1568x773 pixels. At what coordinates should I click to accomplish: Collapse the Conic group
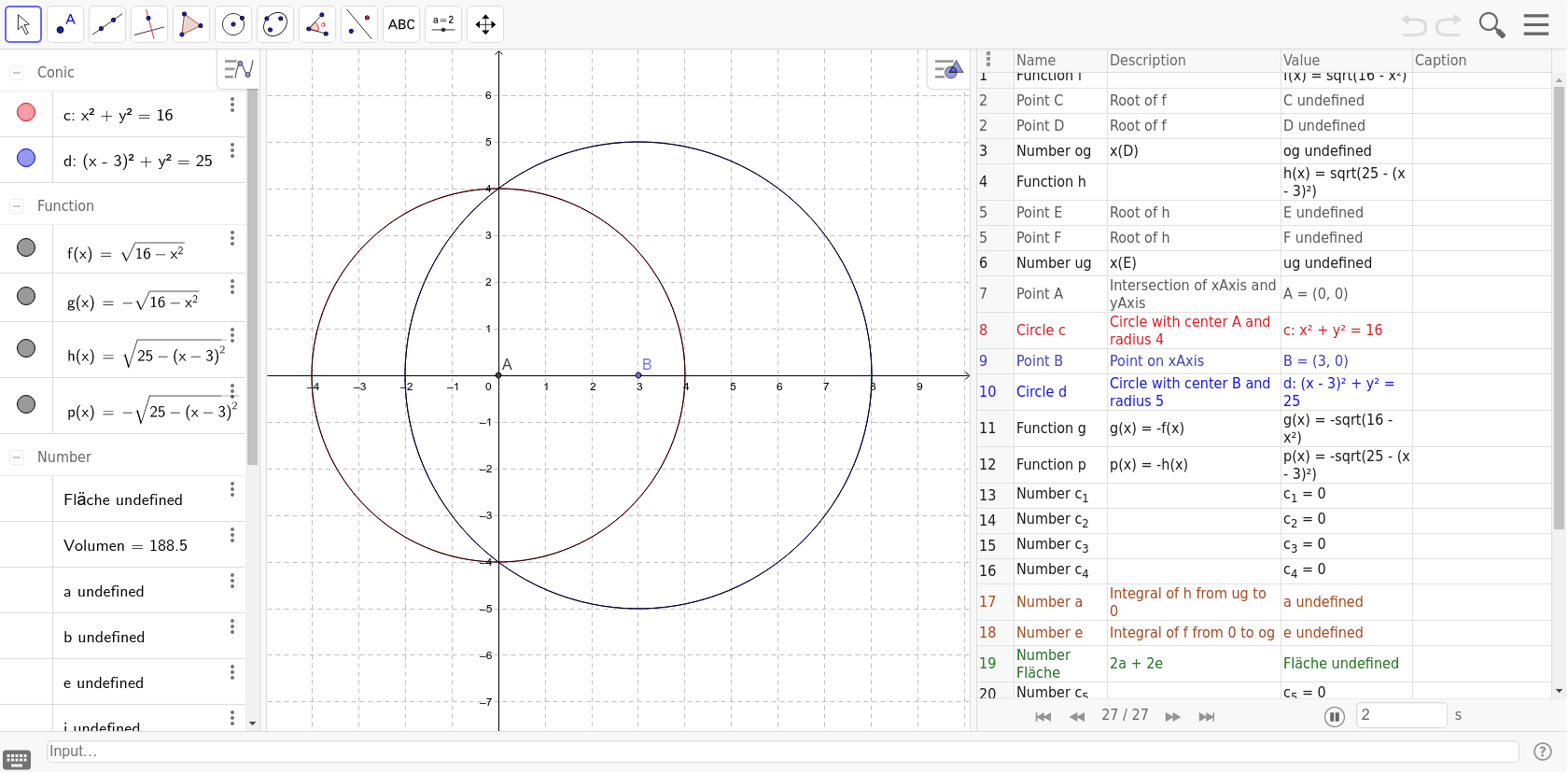pos(16,72)
